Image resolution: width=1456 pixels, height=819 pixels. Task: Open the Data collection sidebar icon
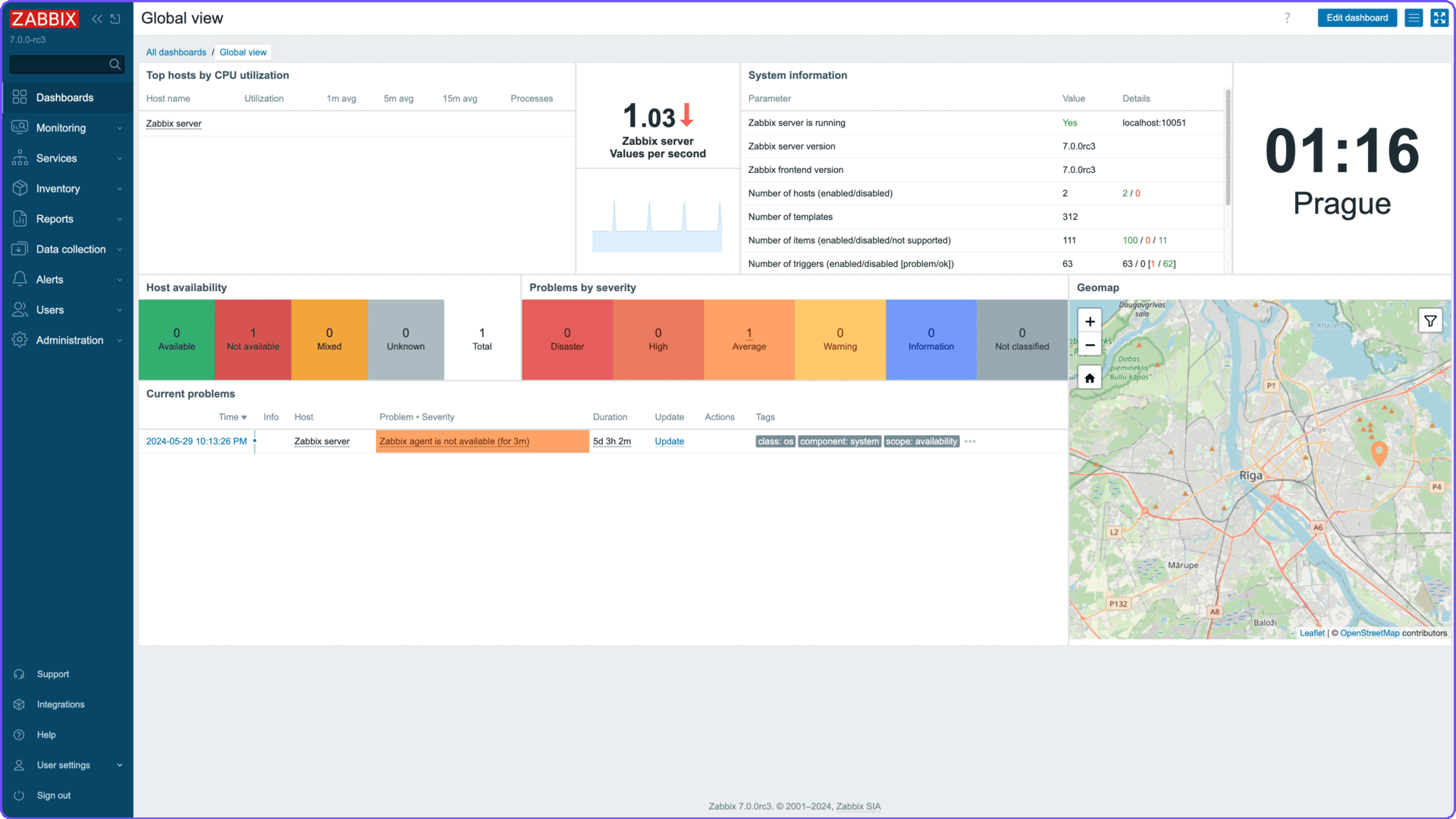(20, 249)
